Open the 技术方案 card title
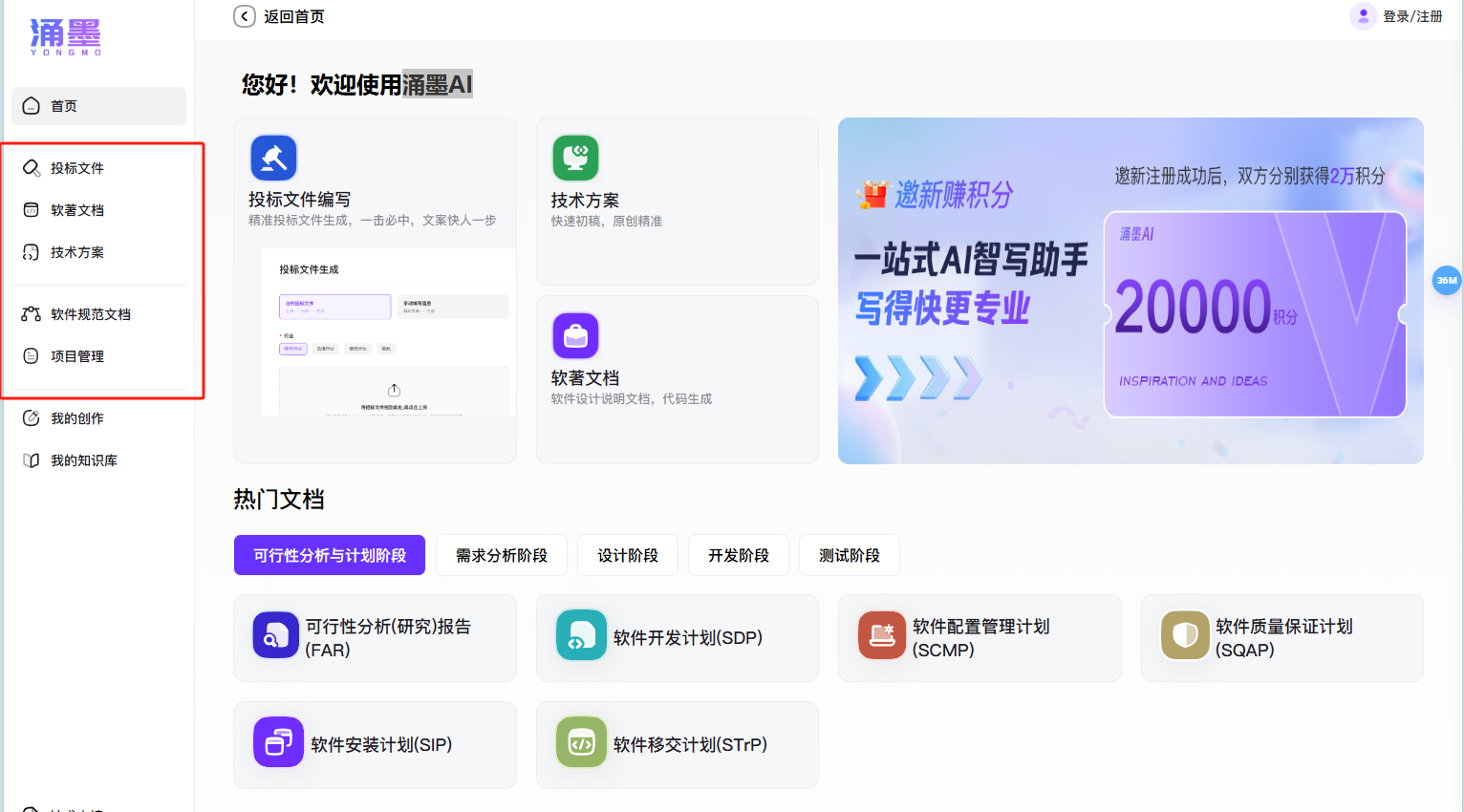This screenshot has width=1464, height=812. pyautogui.click(x=585, y=201)
